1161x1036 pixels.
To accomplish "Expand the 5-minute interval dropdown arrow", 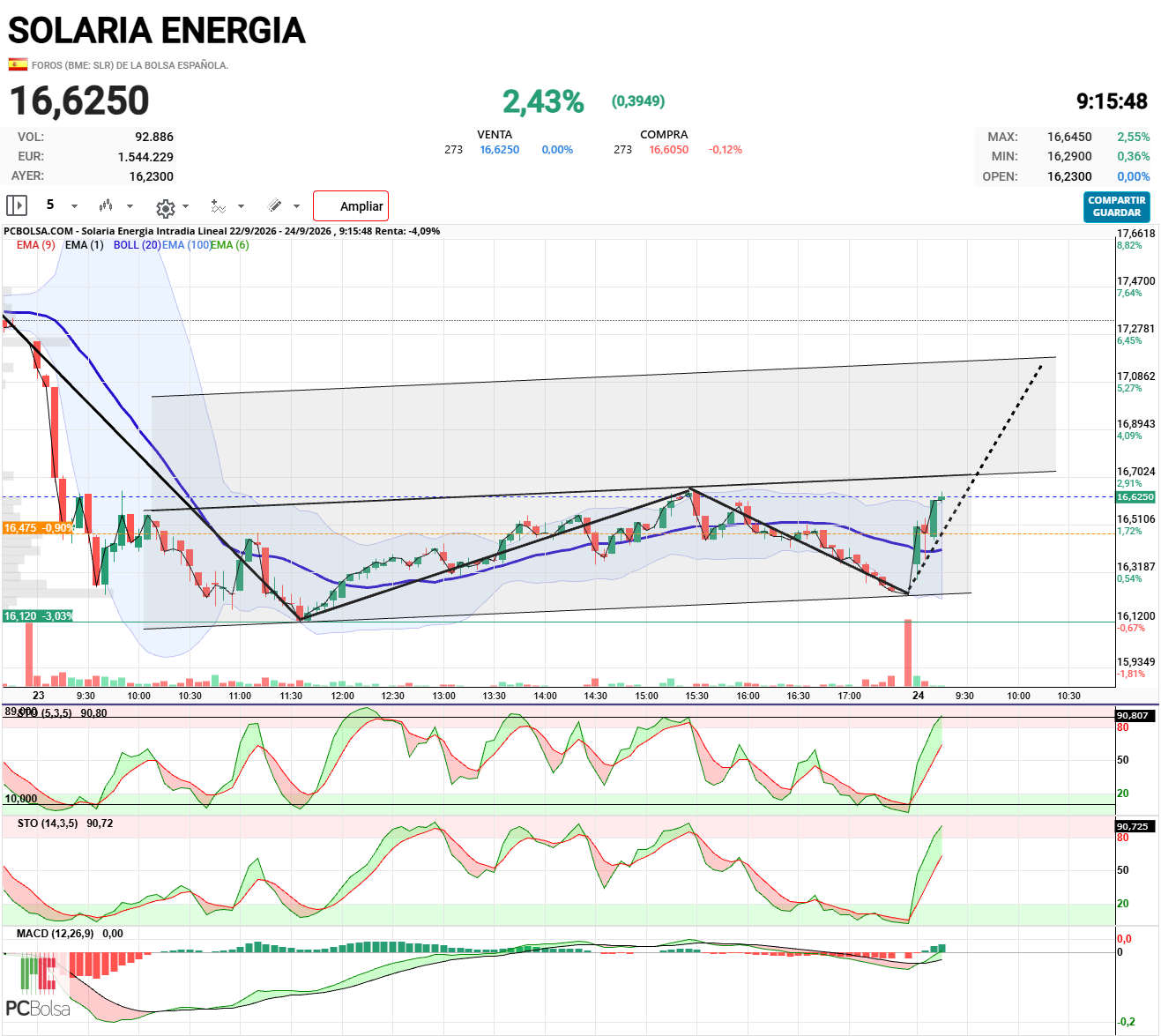I will tap(74, 206).
